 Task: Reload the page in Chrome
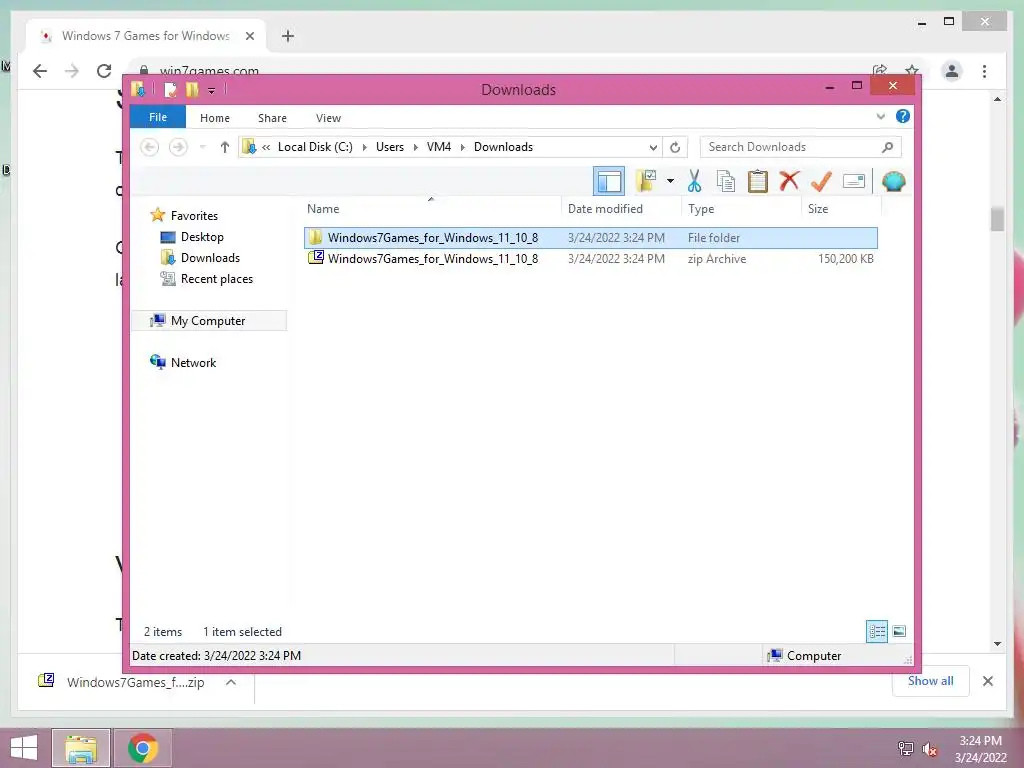click(x=104, y=71)
